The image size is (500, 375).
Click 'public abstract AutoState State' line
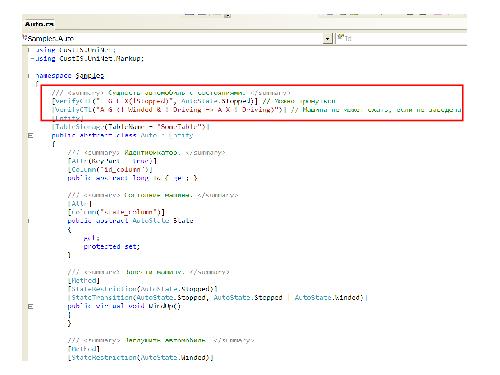[x=131, y=221]
